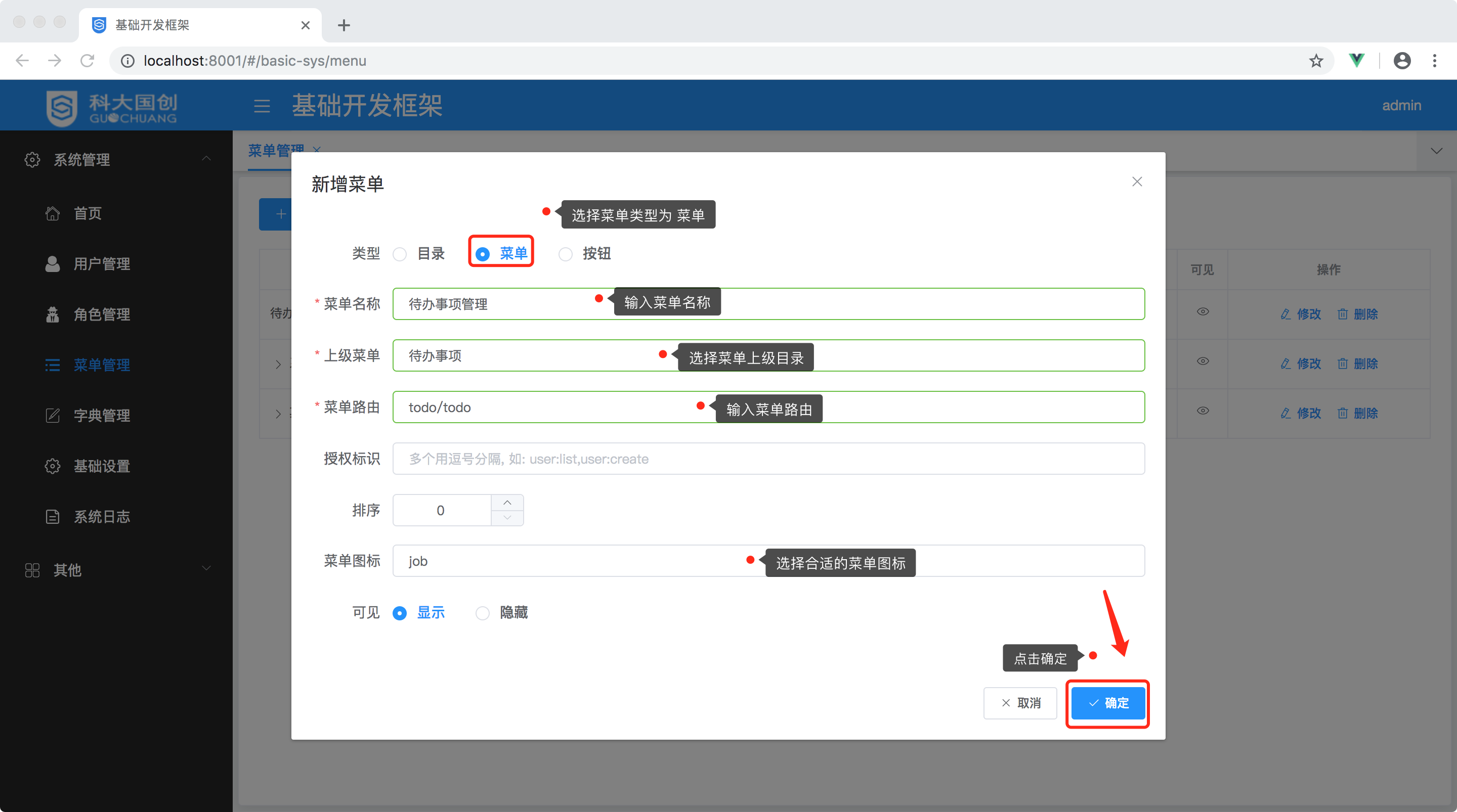Select the 目录 type radio button

(x=400, y=254)
